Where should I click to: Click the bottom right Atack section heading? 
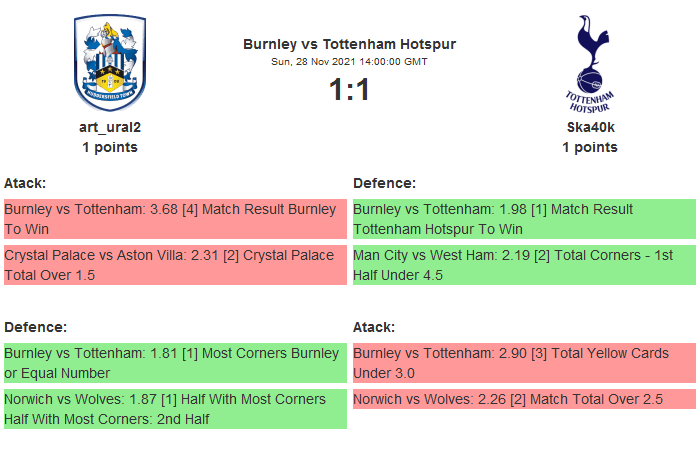coord(374,327)
